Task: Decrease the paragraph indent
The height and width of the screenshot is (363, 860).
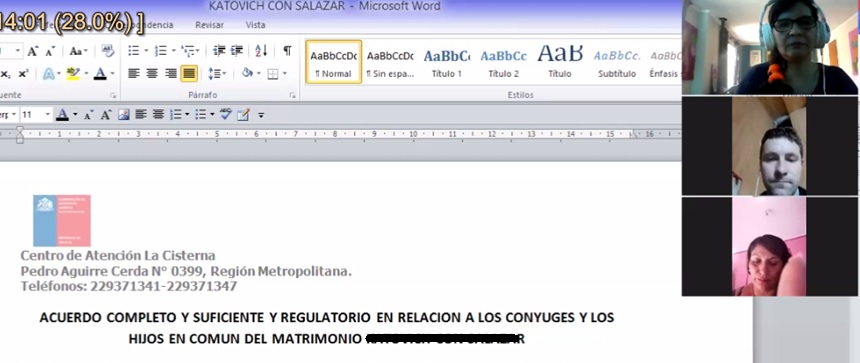Action: (x=219, y=51)
